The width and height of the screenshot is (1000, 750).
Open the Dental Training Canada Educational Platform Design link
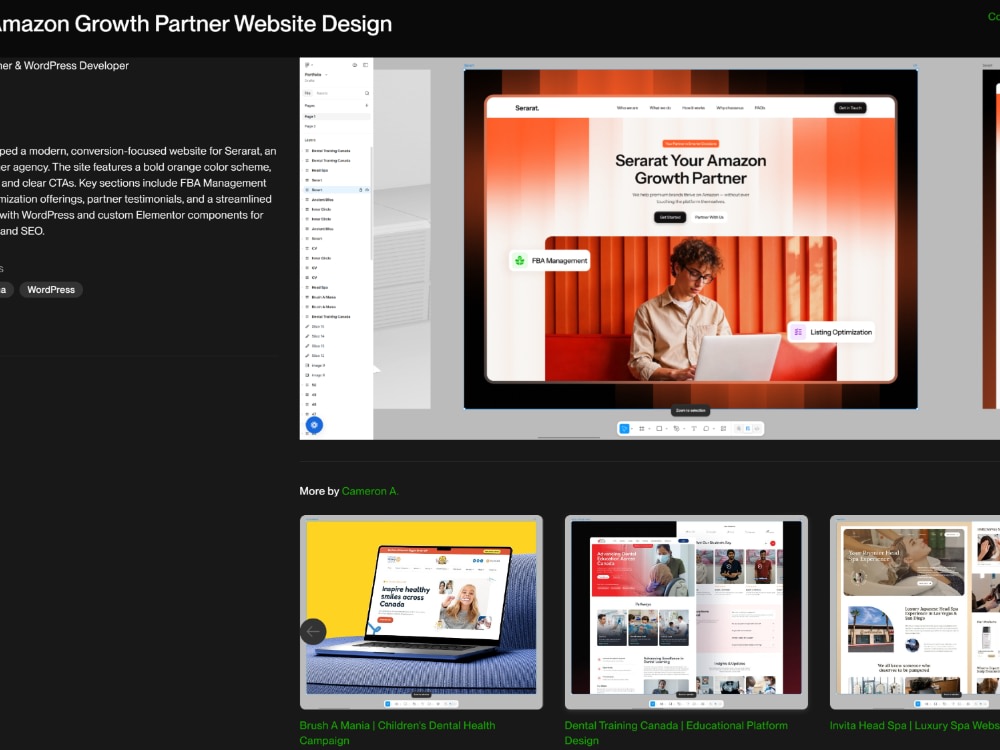[676, 733]
